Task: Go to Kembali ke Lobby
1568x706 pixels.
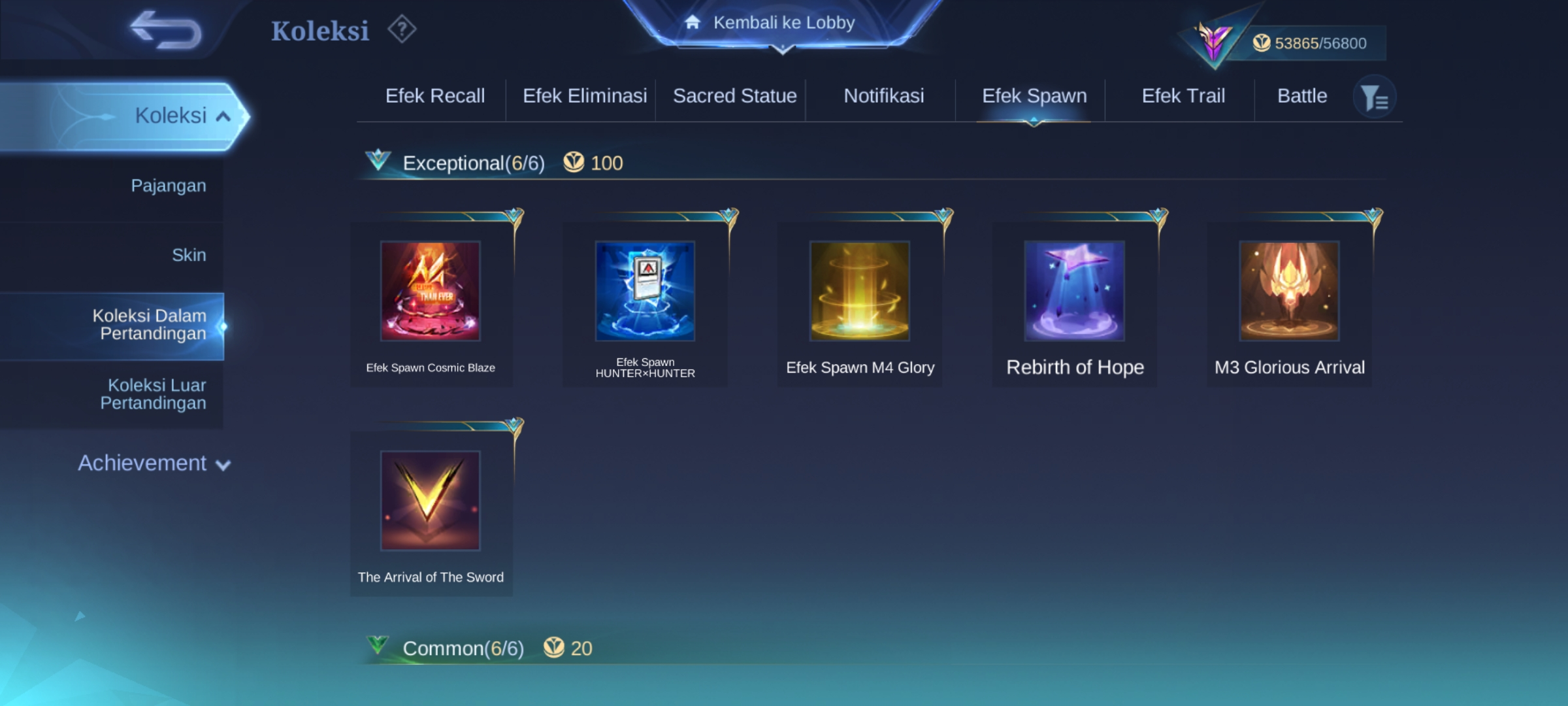Action: [x=783, y=23]
